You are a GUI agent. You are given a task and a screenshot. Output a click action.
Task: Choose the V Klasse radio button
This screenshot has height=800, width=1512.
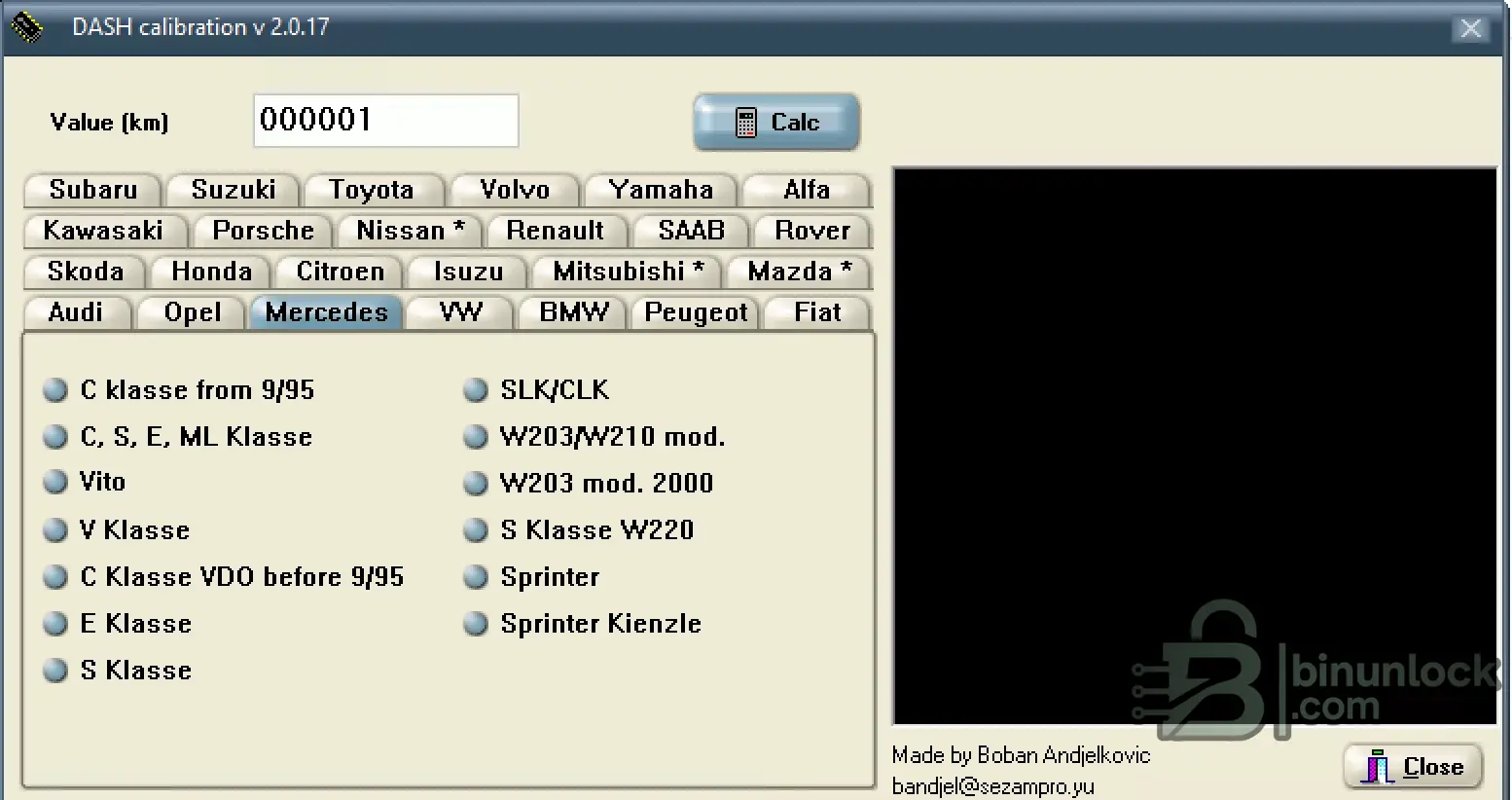click(x=55, y=530)
